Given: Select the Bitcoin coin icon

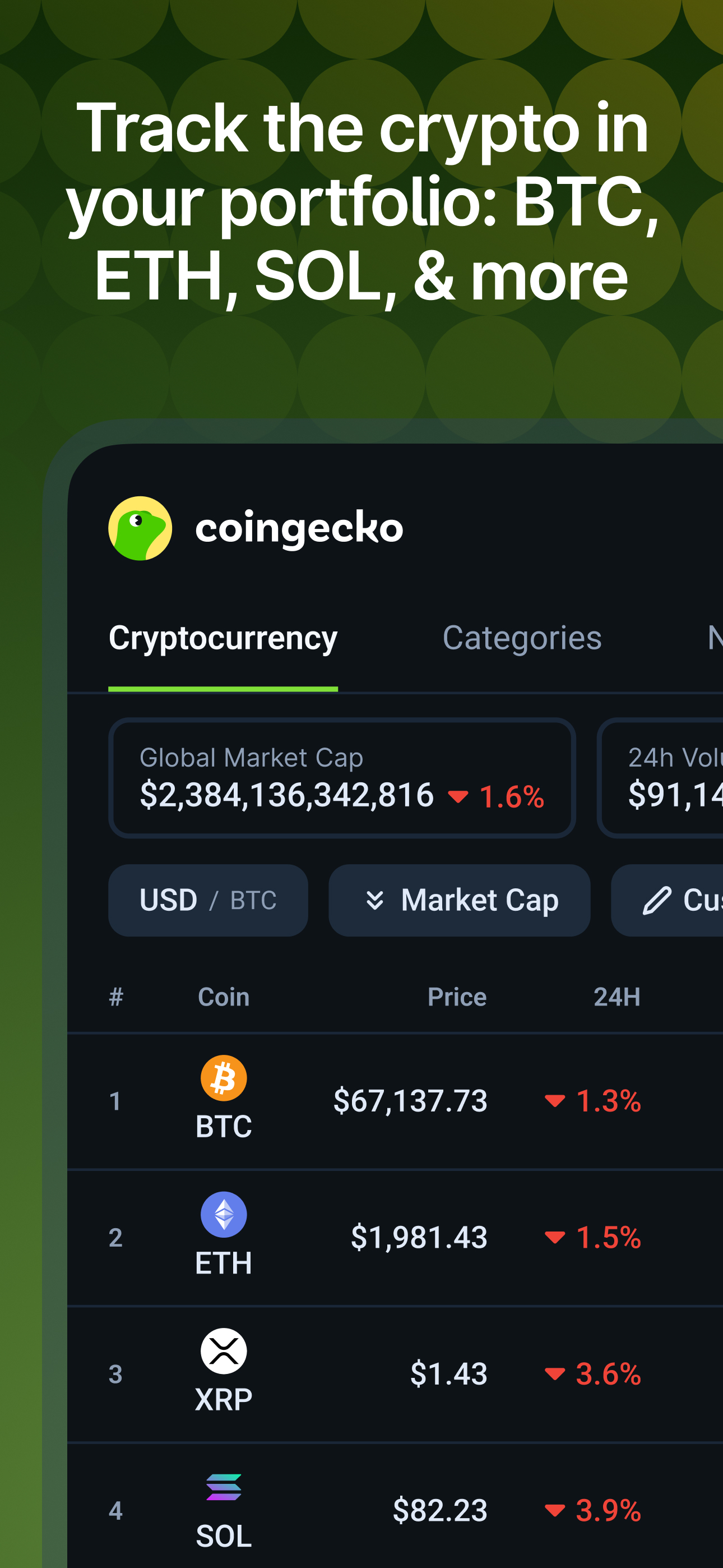Looking at the screenshot, I should pyautogui.click(x=223, y=1076).
